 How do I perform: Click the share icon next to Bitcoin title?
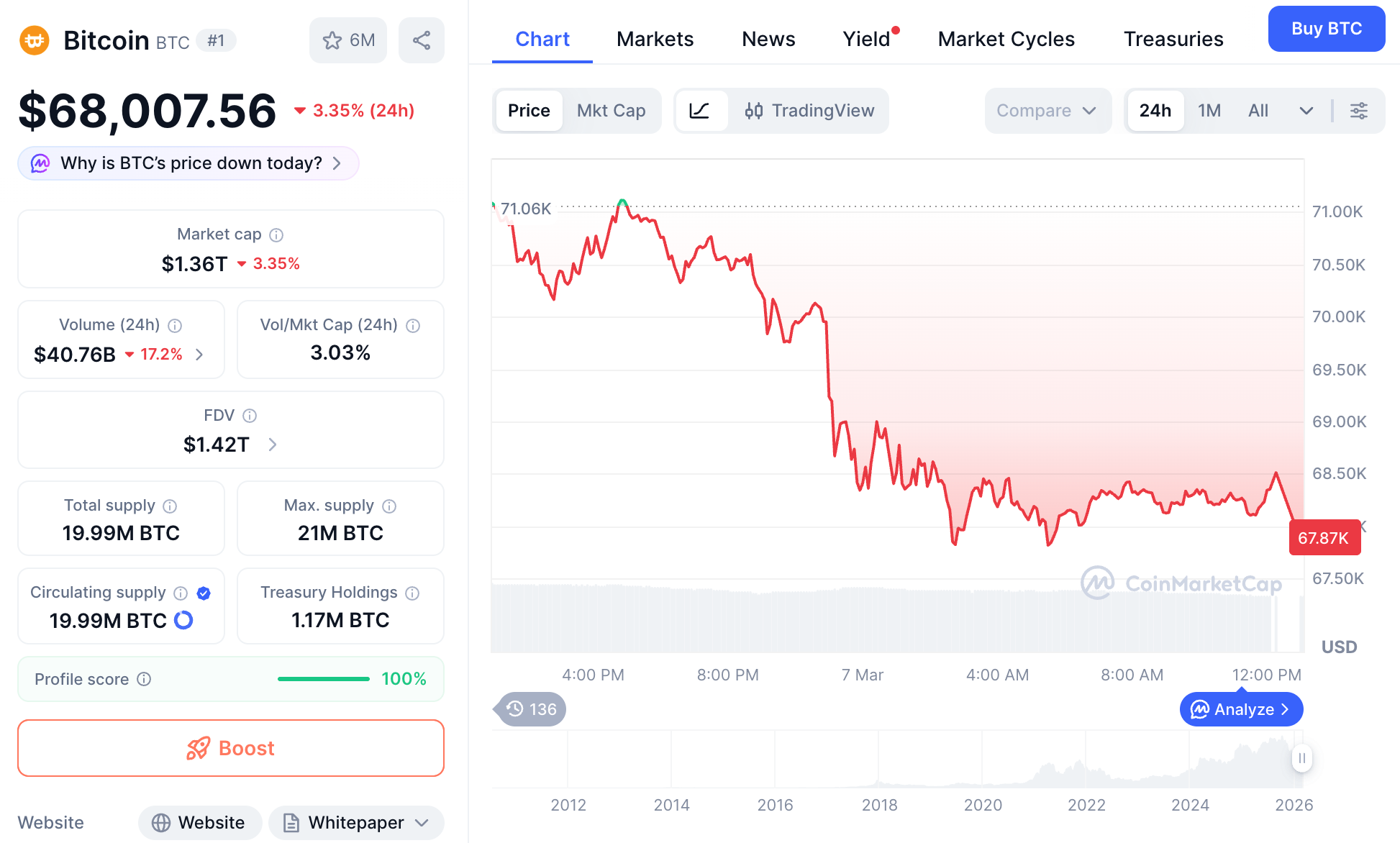point(422,40)
